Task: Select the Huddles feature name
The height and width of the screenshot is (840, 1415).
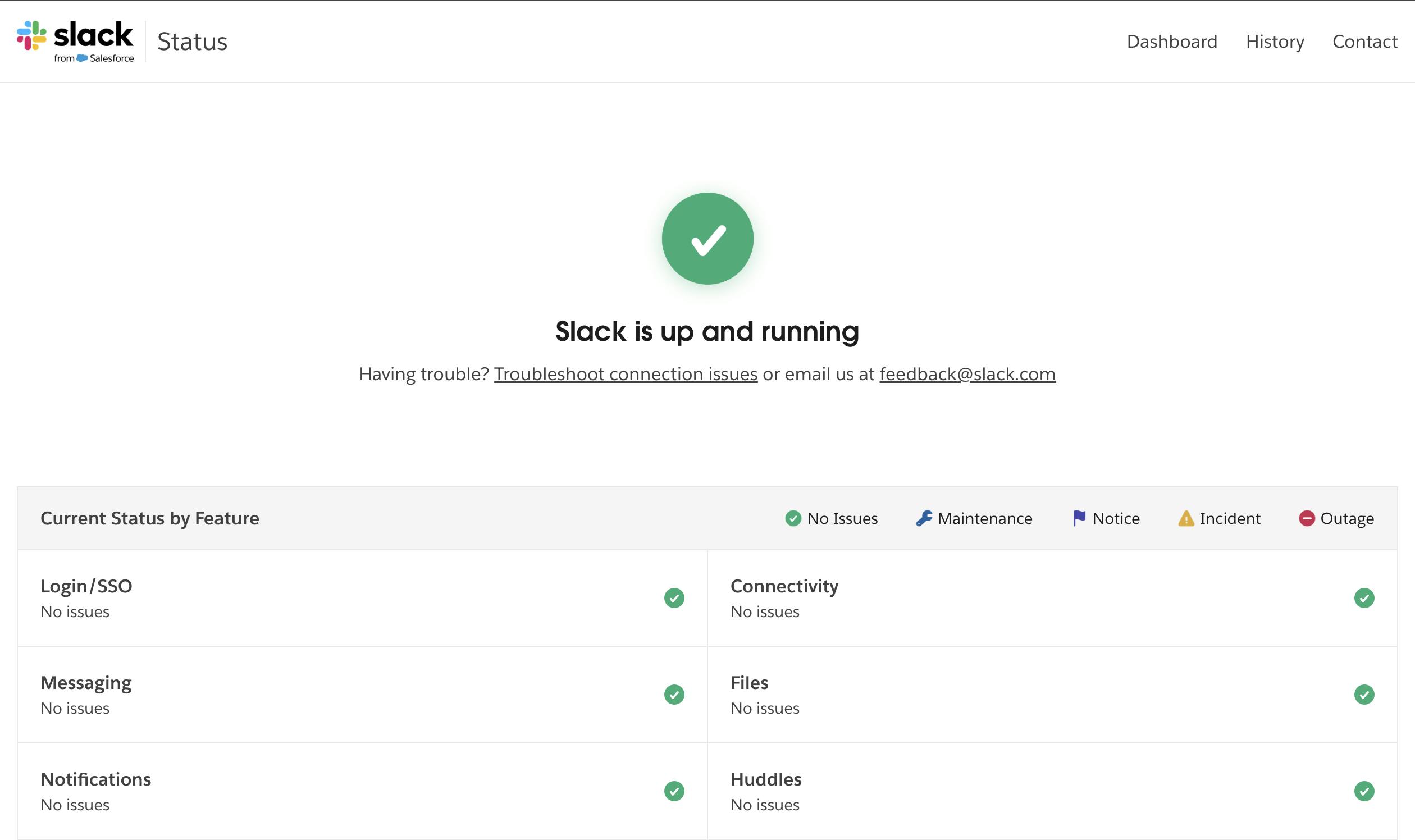Action: click(766, 779)
